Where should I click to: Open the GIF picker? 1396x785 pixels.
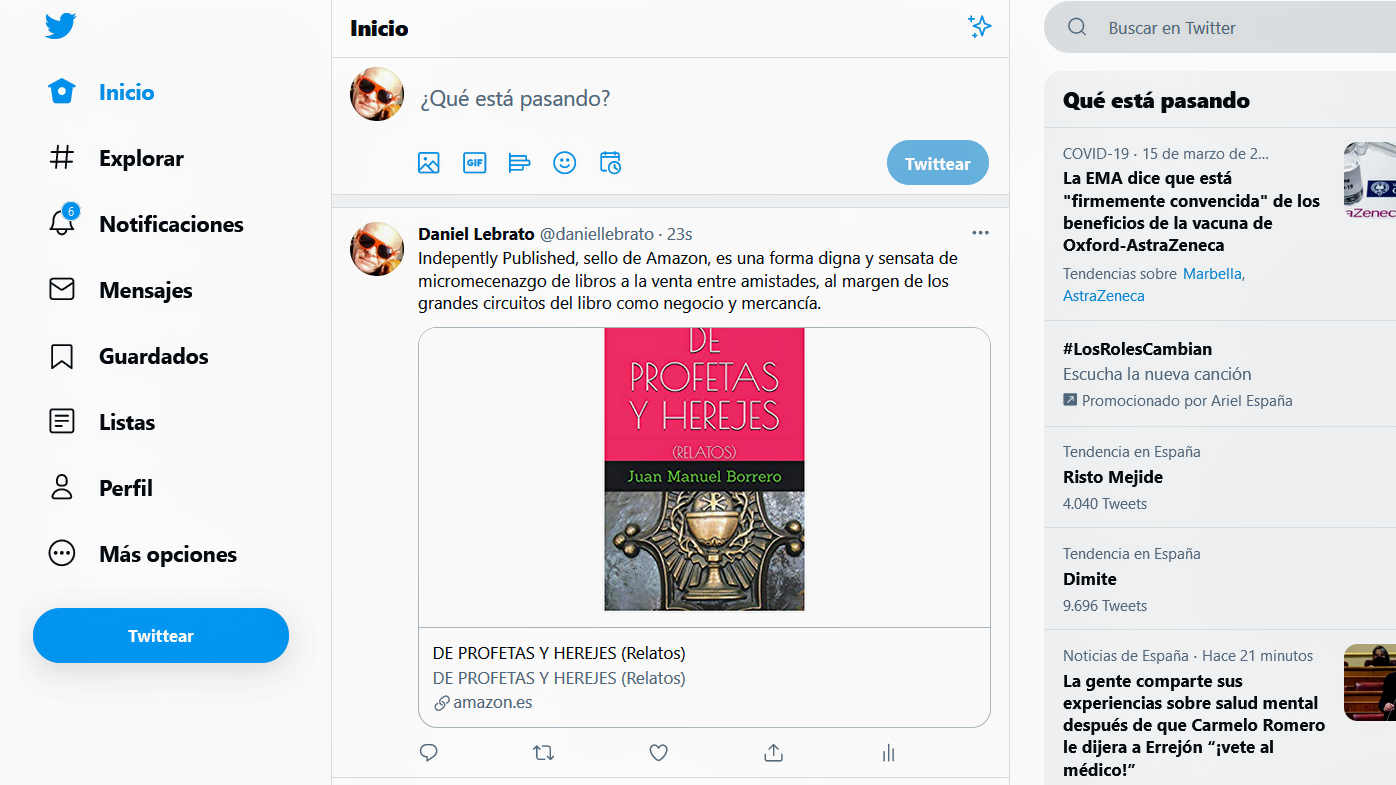point(474,163)
